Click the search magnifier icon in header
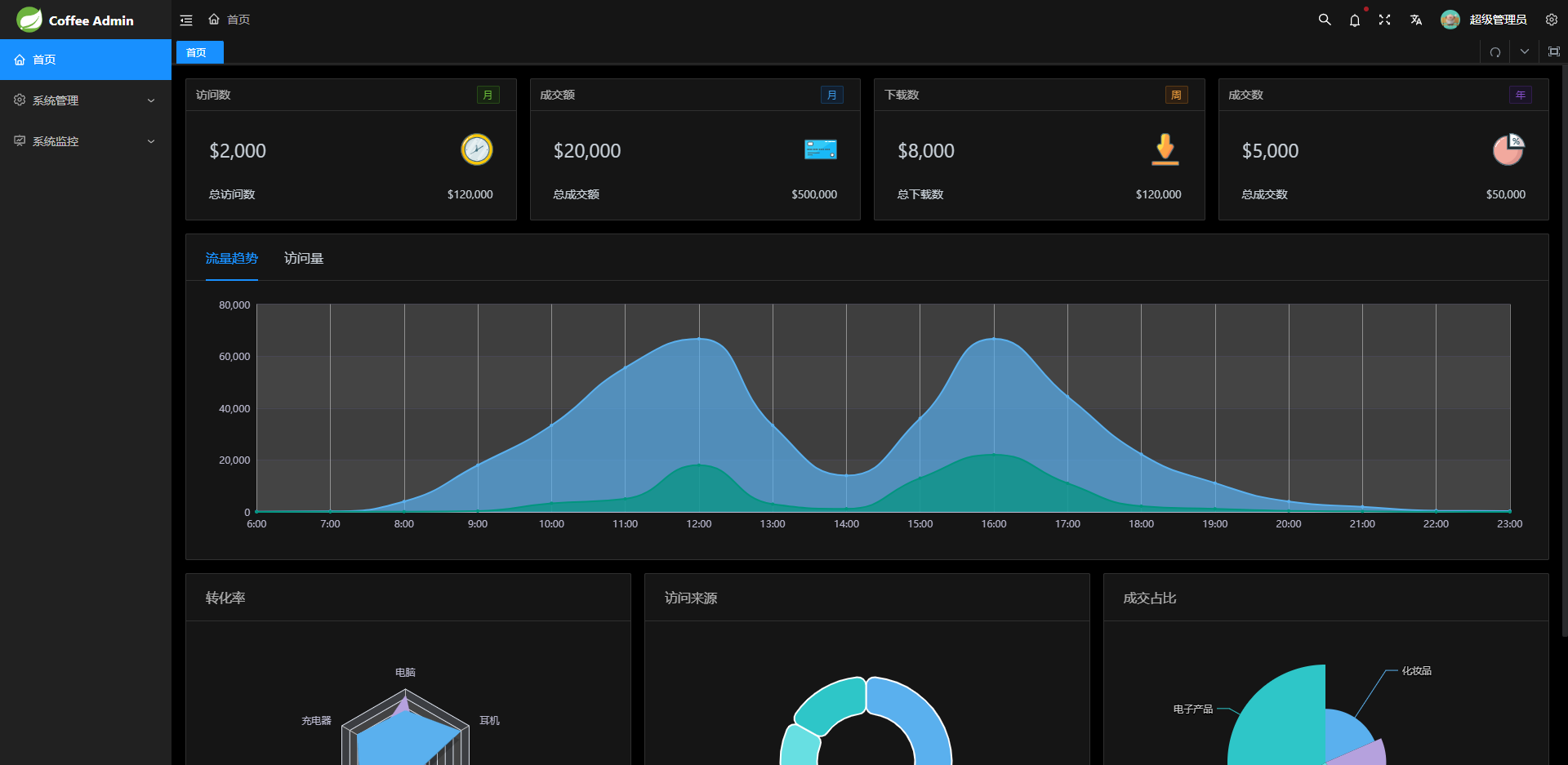Screen dimensions: 1568x765 [1325, 20]
